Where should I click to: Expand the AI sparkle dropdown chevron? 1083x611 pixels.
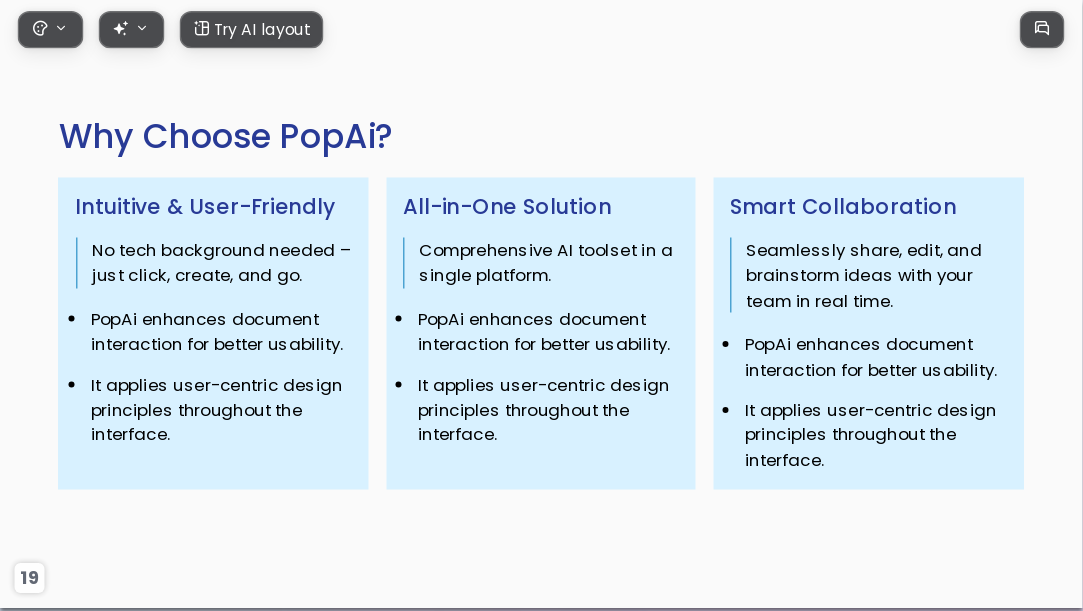tap(142, 28)
